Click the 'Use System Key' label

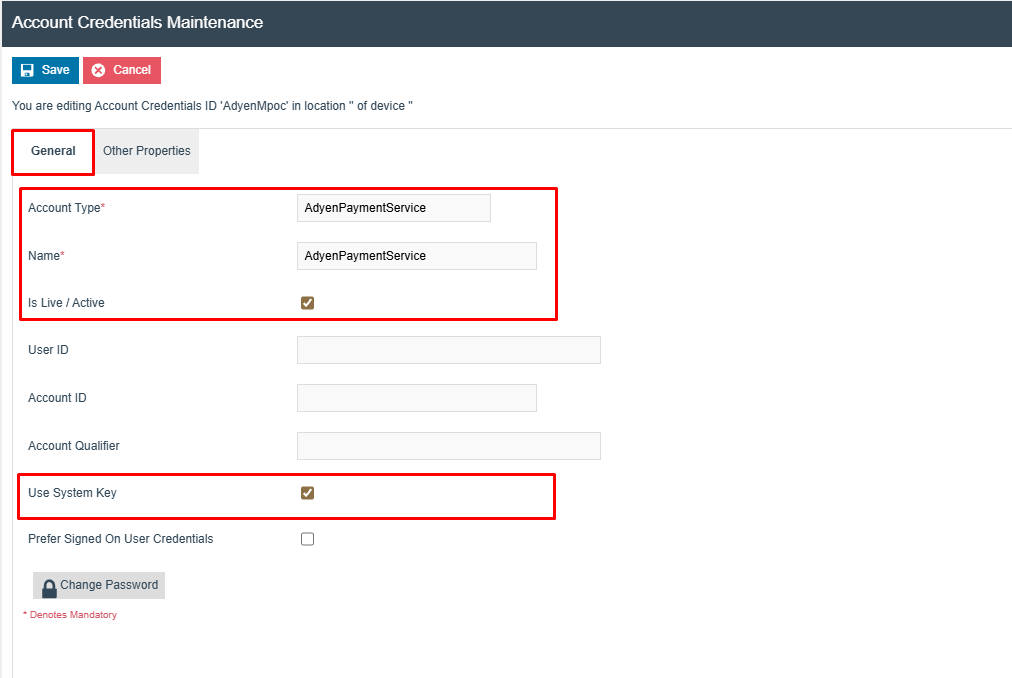pos(72,493)
